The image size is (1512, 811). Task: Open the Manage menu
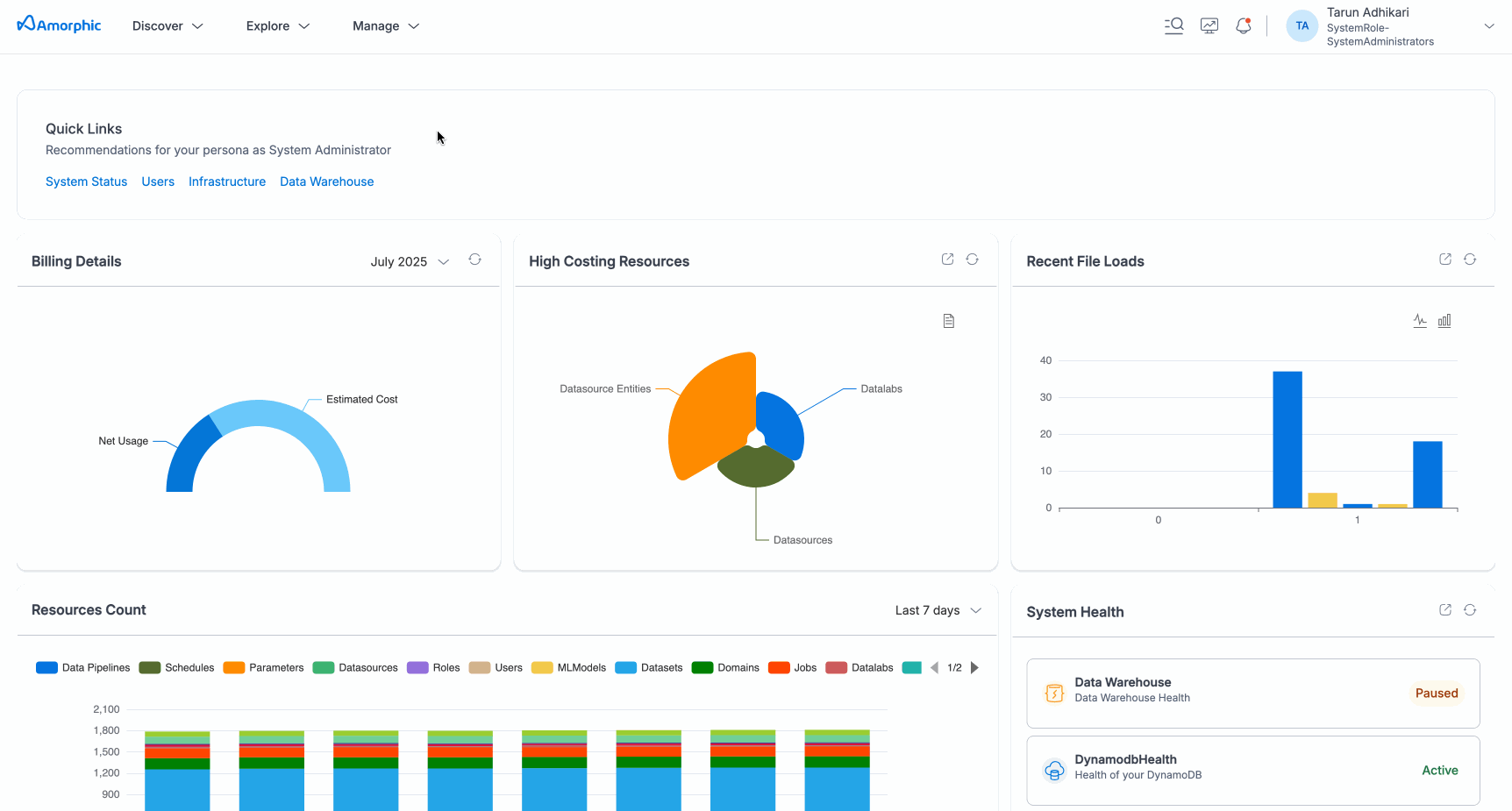386,26
